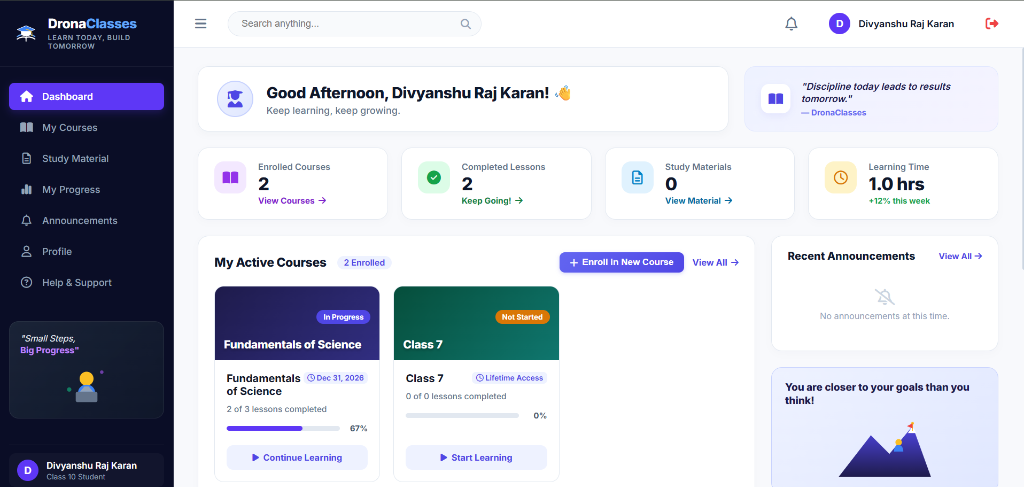The height and width of the screenshot is (487, 1024).
Task: Click the Not Started badge
Action: (x=522, y=317)
